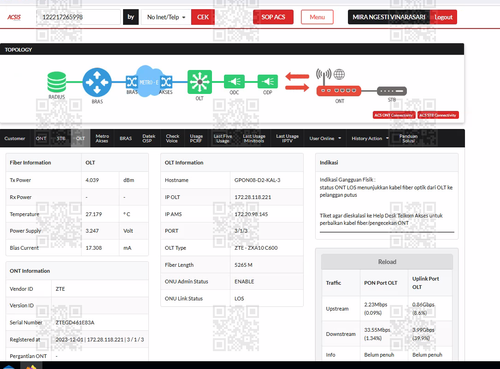Open the Metro Akses tab

(102, 138)
